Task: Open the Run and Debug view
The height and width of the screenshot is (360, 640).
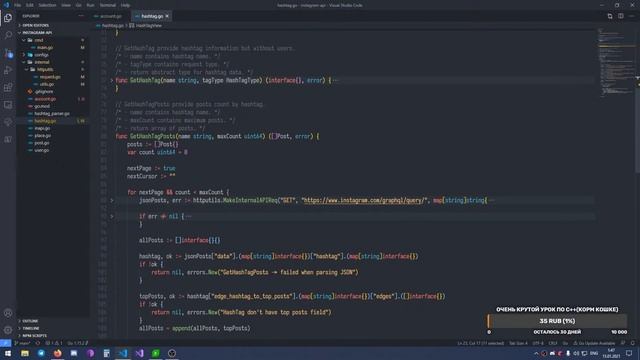Action: [8, 70]
